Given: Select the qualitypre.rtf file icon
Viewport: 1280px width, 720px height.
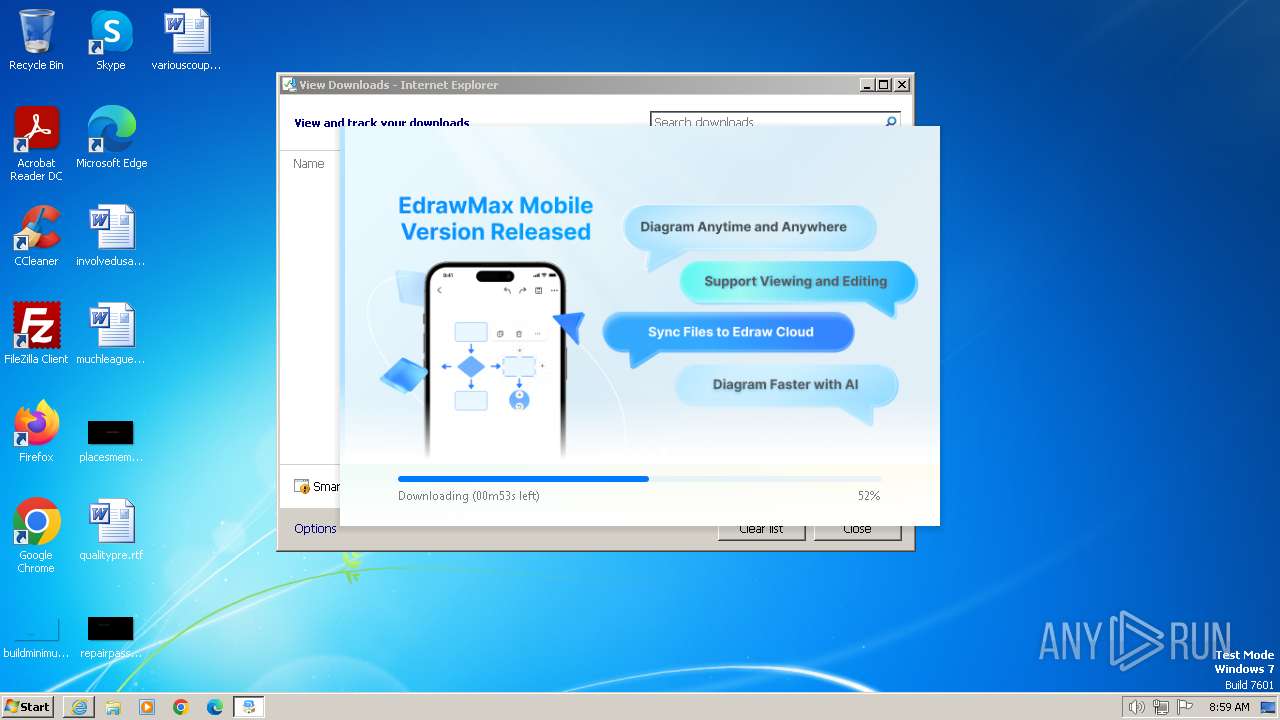Looking at the screenshot, I should (111, 530).
